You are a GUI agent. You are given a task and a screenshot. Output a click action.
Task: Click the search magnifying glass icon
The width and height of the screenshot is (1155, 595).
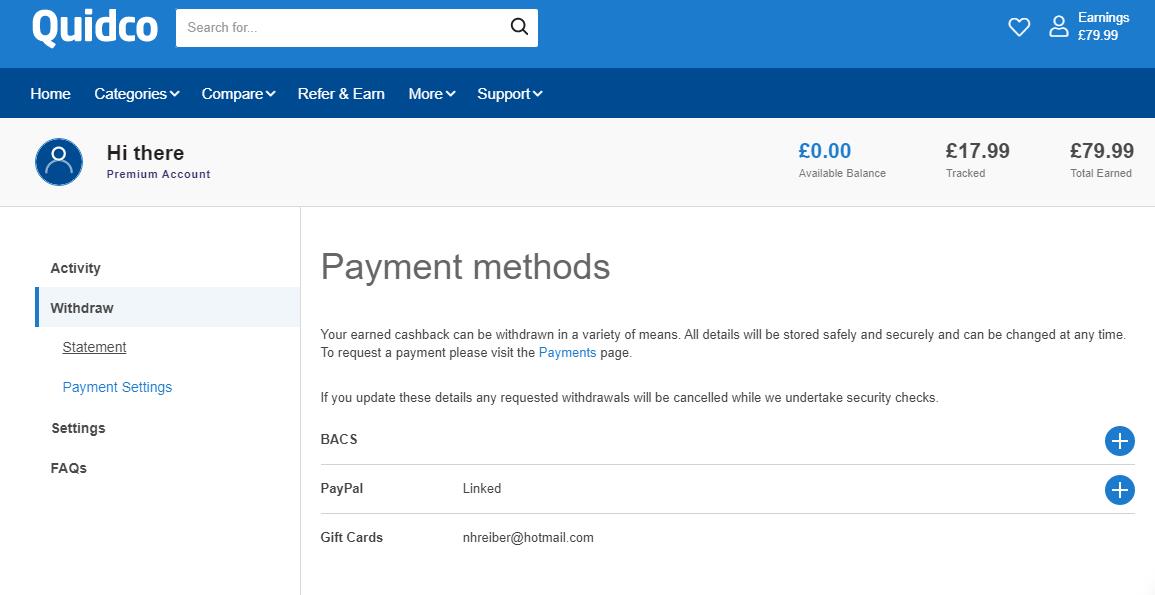tap(519, 27)
